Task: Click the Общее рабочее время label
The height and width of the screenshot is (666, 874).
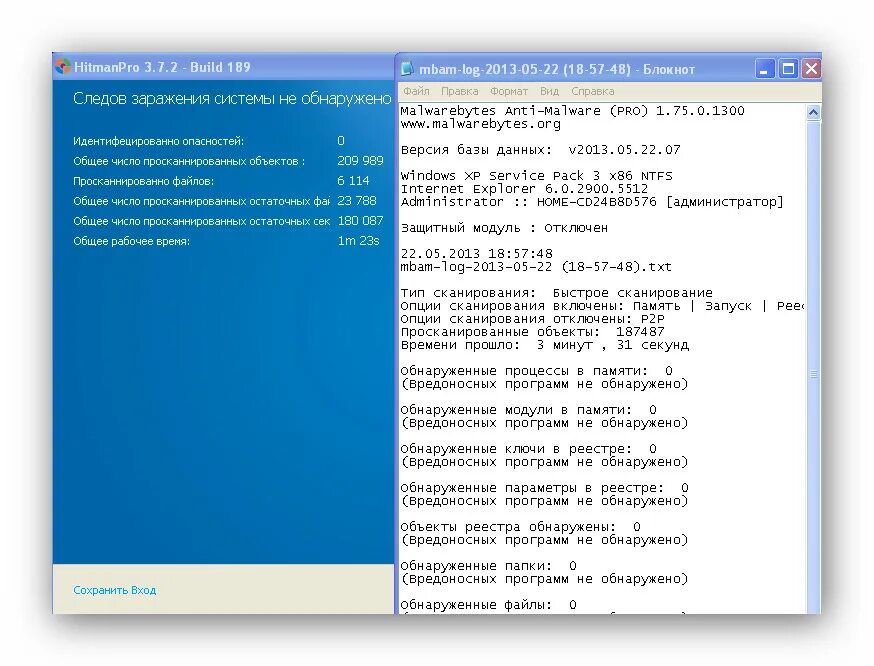Action: [x=132, y=241]
